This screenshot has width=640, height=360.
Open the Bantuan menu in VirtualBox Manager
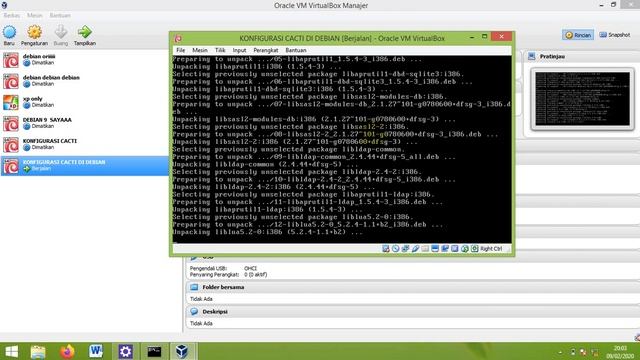pyautogui.click(x=60, y=16)
